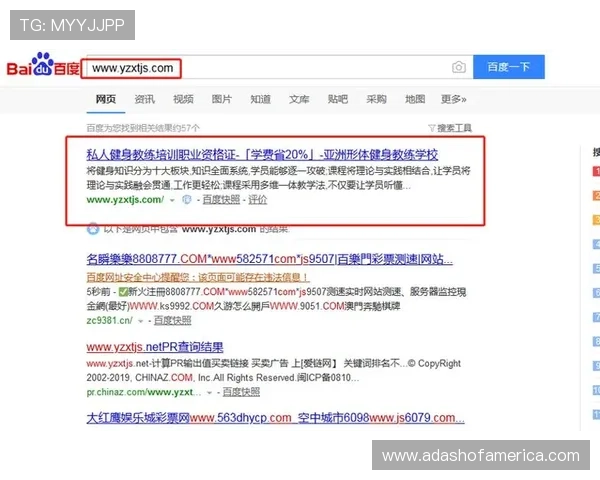Image resolution: width=600 pixels, height=480 pixels.
Task: Open camera image search icon
Action: point(459,67)
